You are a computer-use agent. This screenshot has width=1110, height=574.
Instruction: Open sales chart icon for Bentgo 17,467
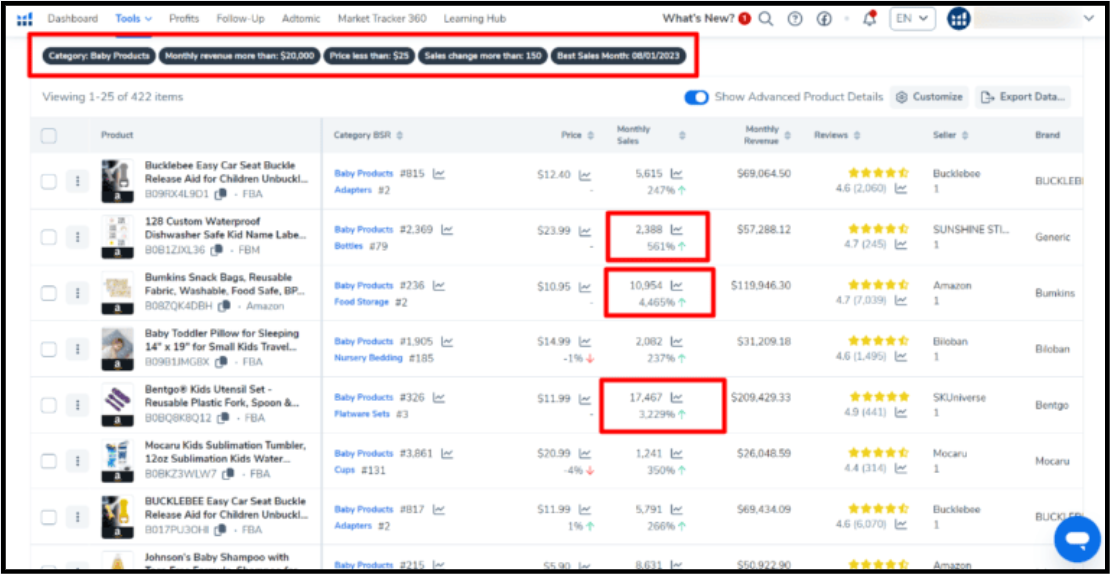[x=677, y=397]
